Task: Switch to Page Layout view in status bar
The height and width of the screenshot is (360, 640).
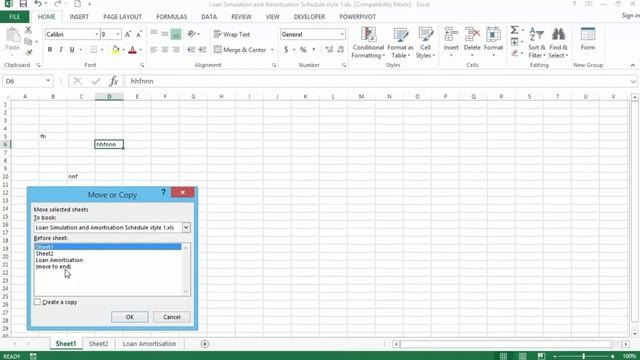Action: (522, 356)
